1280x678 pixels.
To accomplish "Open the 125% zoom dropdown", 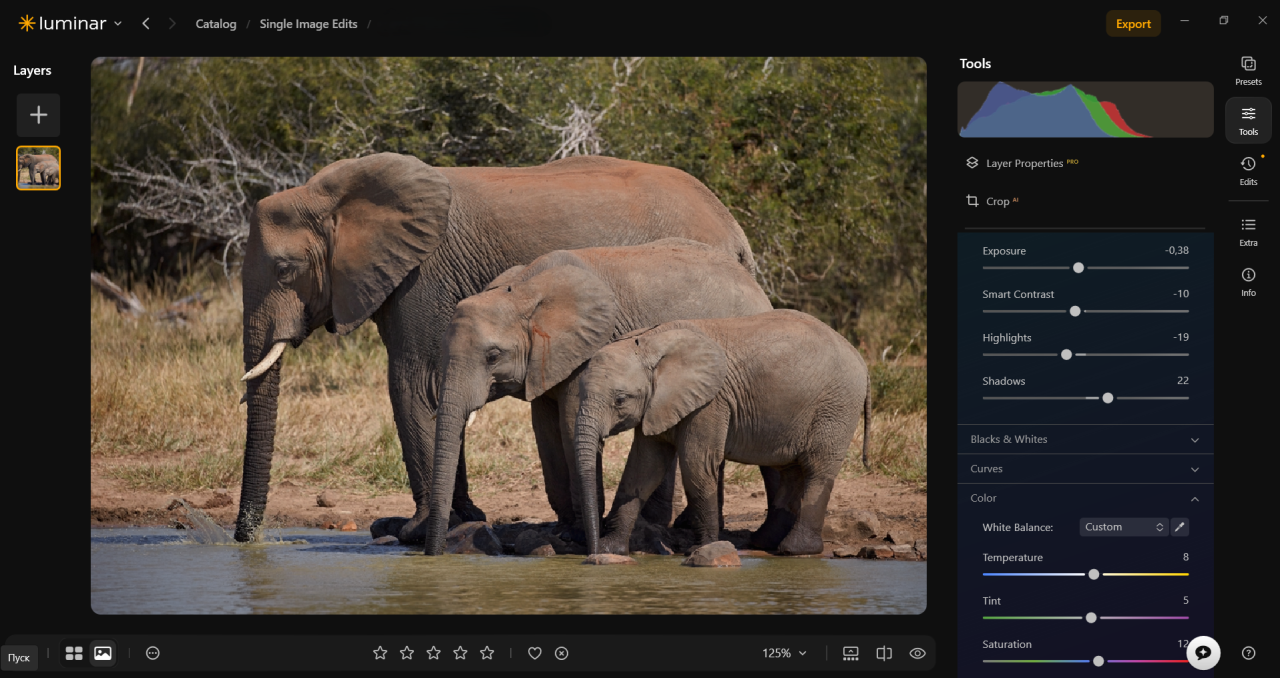I will coord(784,653).
